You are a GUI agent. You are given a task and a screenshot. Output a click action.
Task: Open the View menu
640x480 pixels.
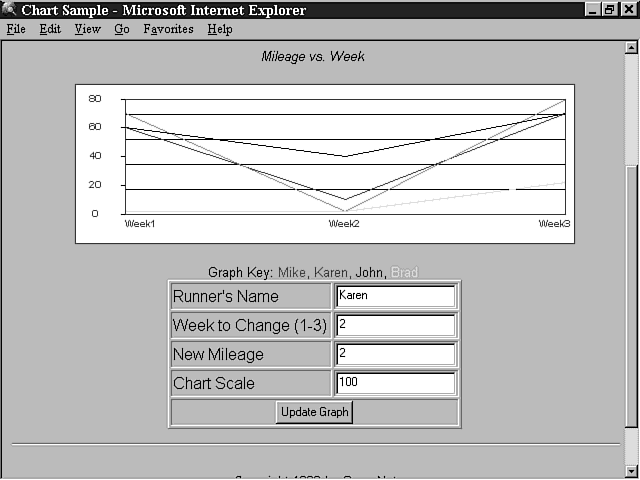click(88, 29)
